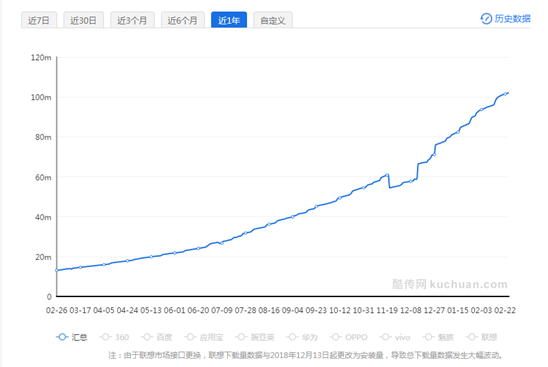
Task: Click the 12-08 x-axis date label
Action: [x=411, y=310]
